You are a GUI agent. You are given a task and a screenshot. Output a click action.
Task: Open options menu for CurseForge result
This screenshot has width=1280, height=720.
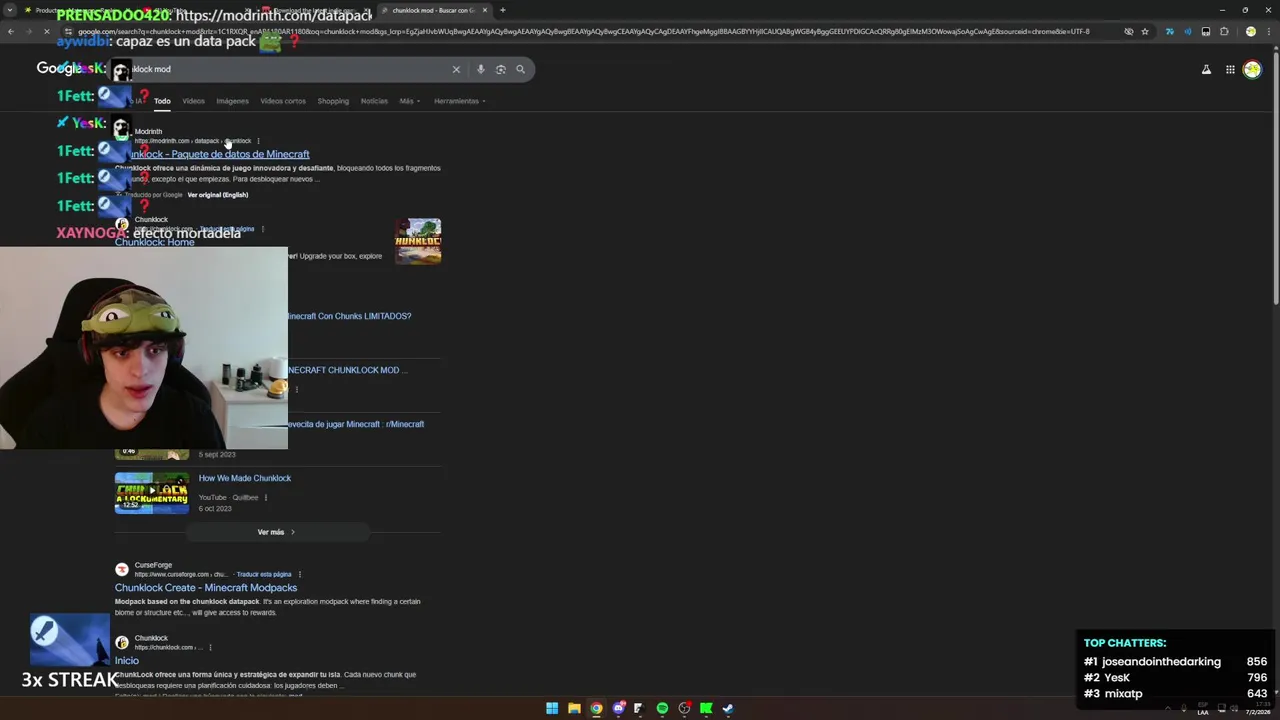tap(300, 574)
